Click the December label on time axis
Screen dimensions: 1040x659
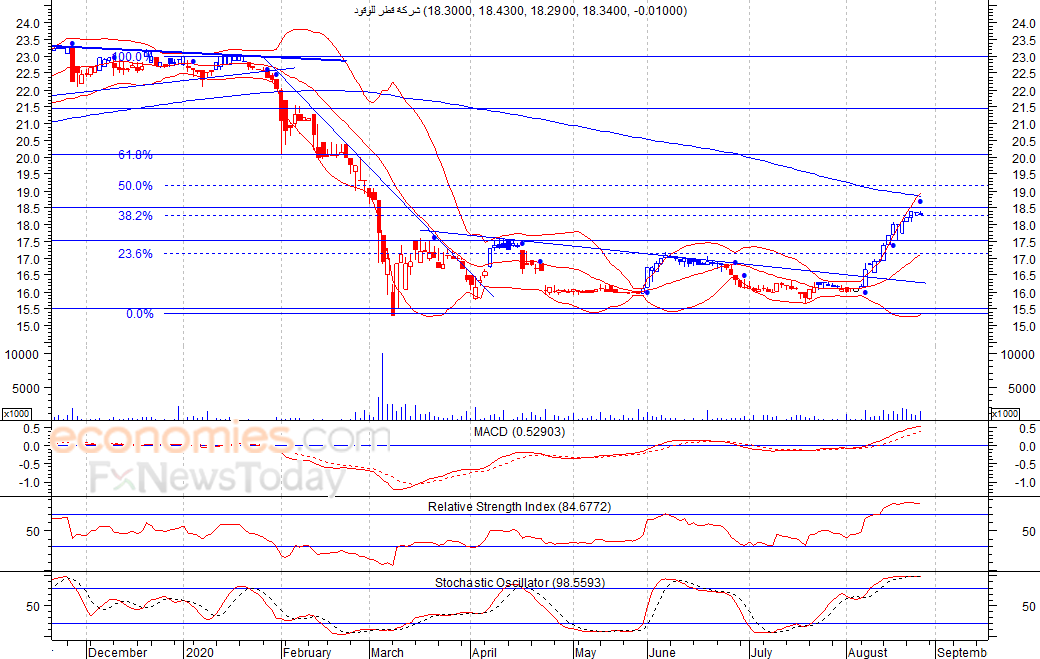(117, 652)
